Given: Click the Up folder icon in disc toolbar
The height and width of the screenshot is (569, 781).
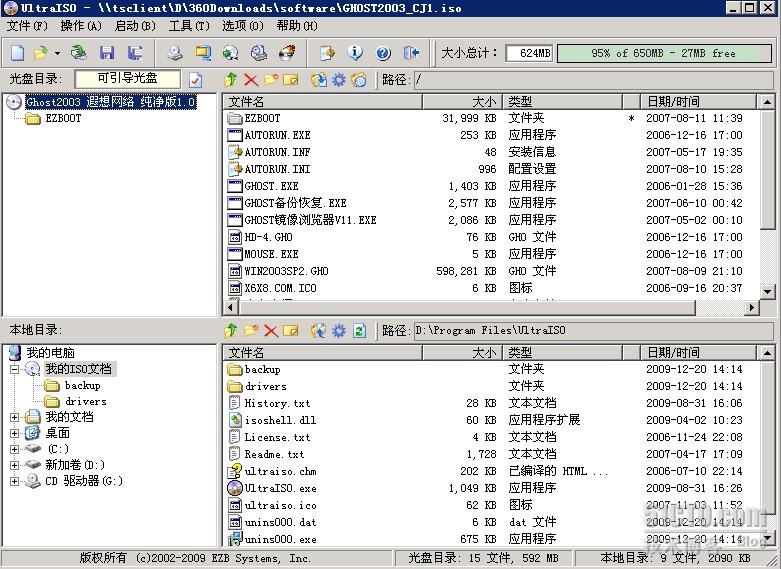Looking at the screenshot, I should tap(231, 80).
